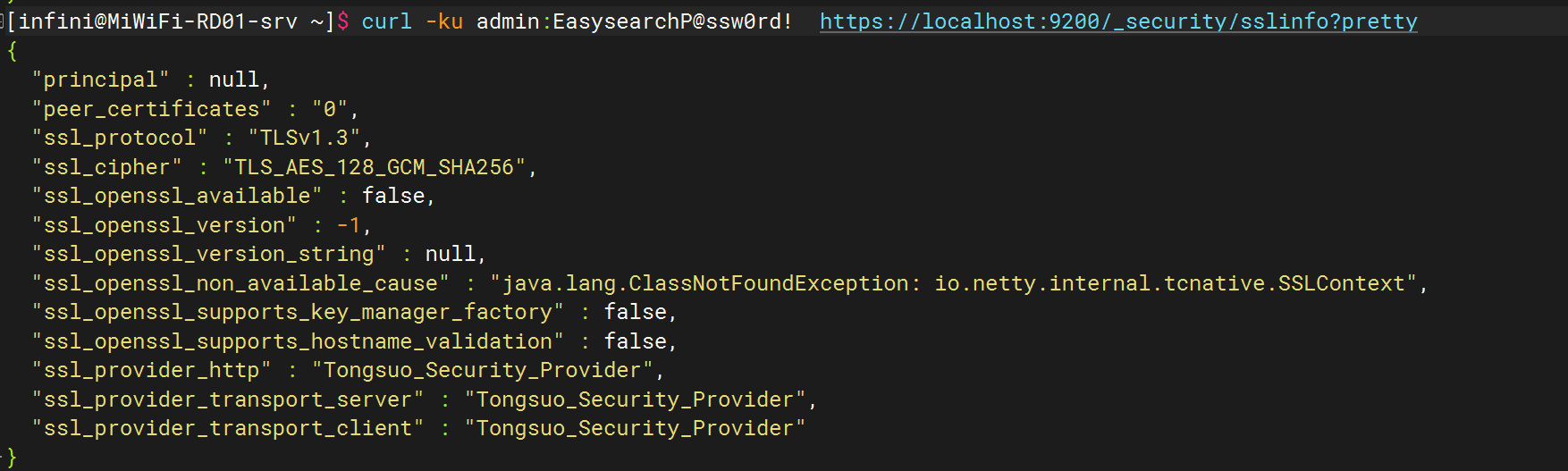Click the shell prompt infini@MiWiFi-RD01-srv

pyautogui.click(x=158, y=21)
